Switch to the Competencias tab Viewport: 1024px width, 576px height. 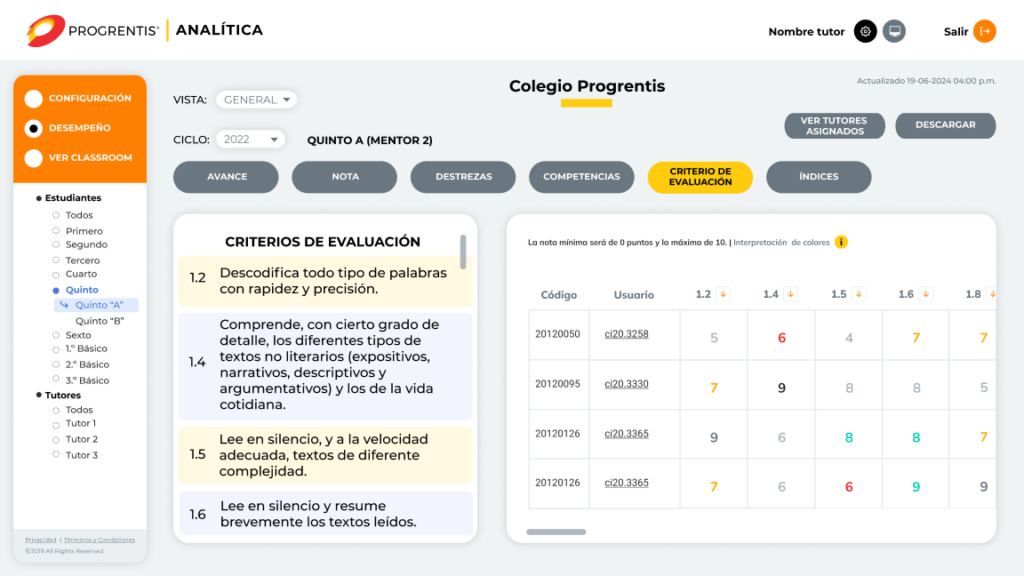[581, 177]
